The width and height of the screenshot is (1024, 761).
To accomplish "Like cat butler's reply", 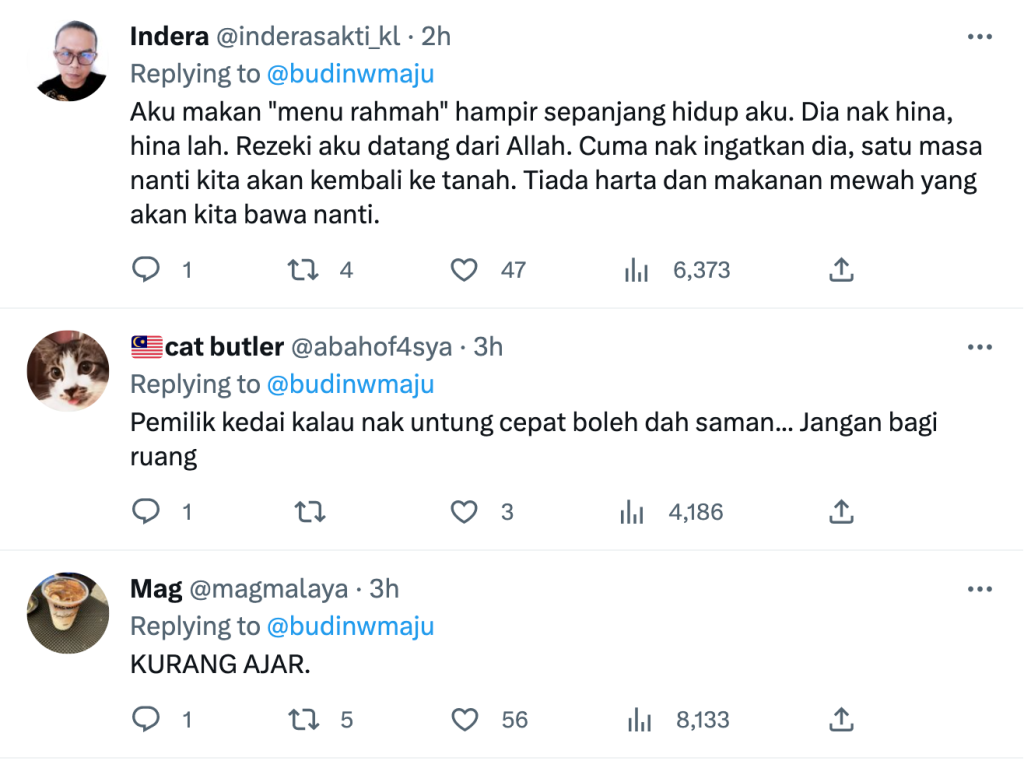I will tap(464, 511).
